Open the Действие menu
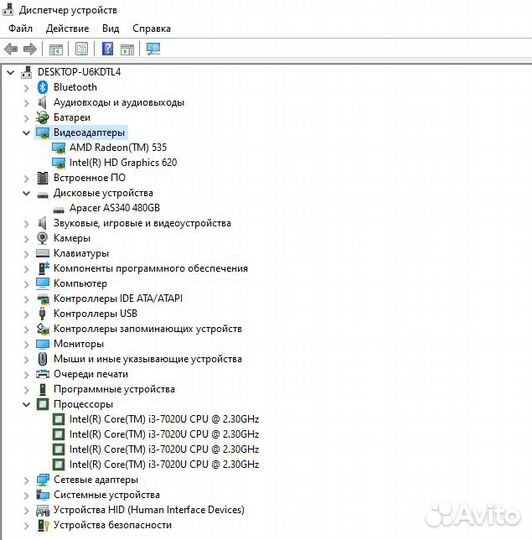 point(67,28)
